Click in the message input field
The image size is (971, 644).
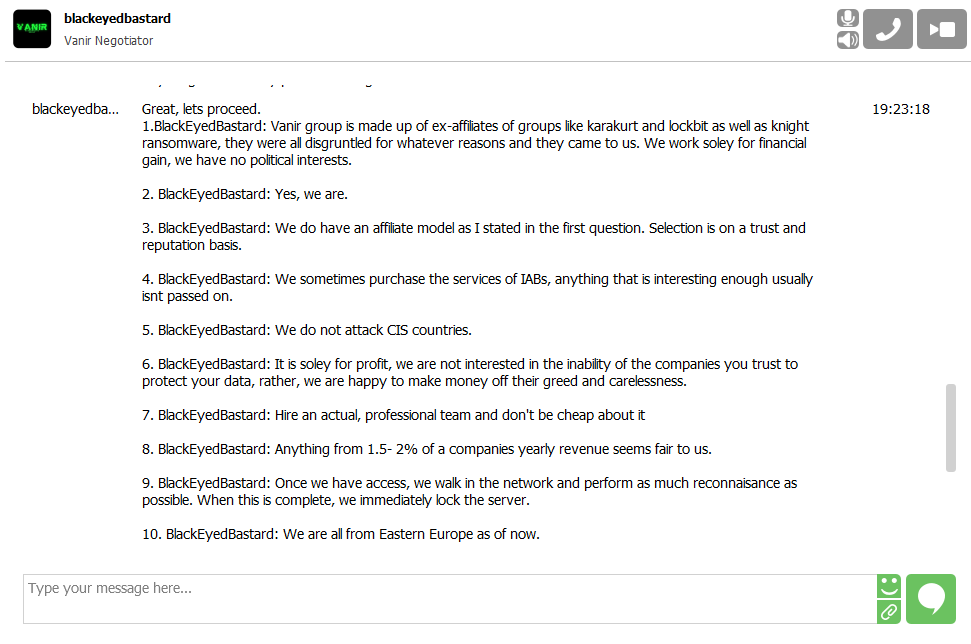[x=448, y=598]
